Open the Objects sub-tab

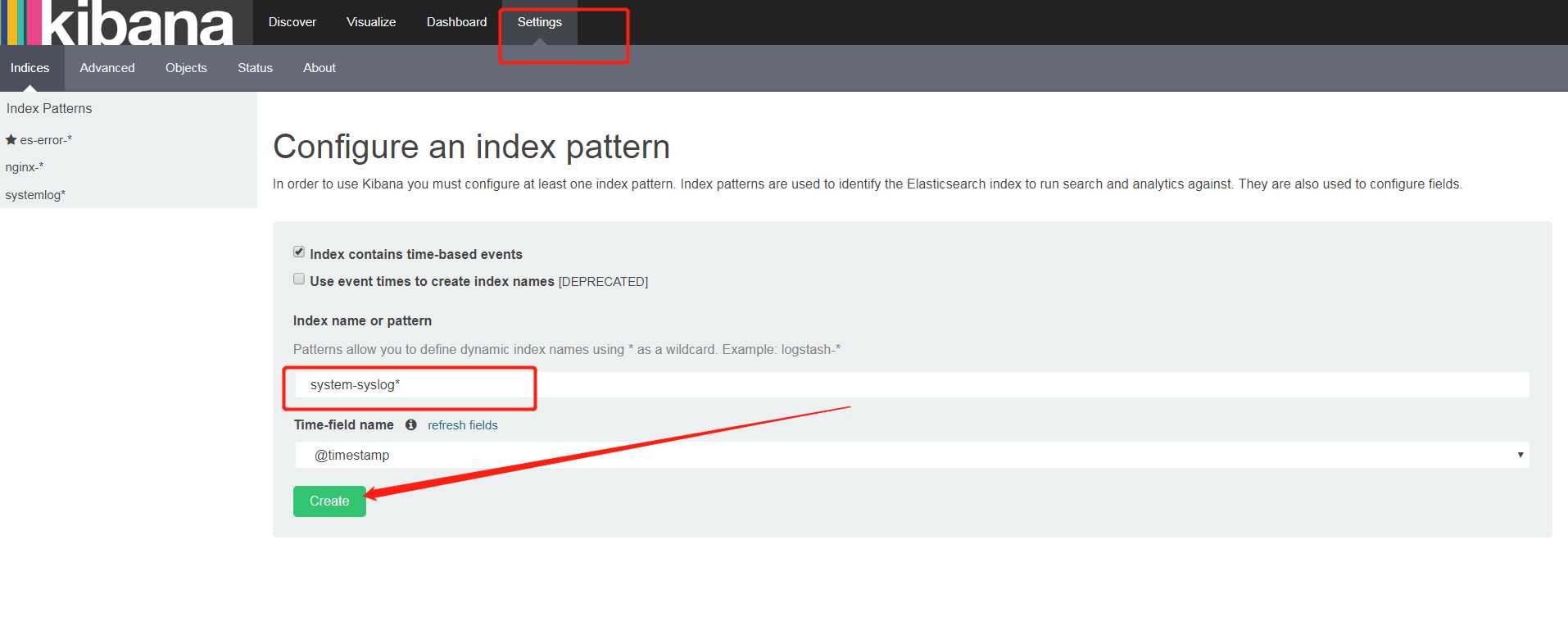[186, 68]
